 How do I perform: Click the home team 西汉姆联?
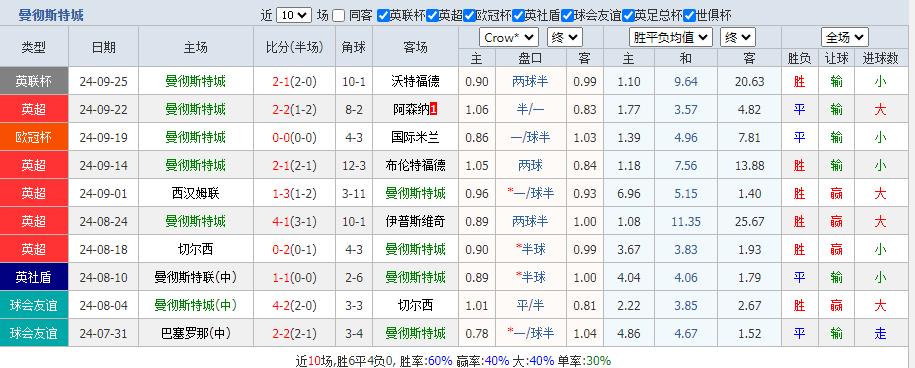tap(195, 194)
